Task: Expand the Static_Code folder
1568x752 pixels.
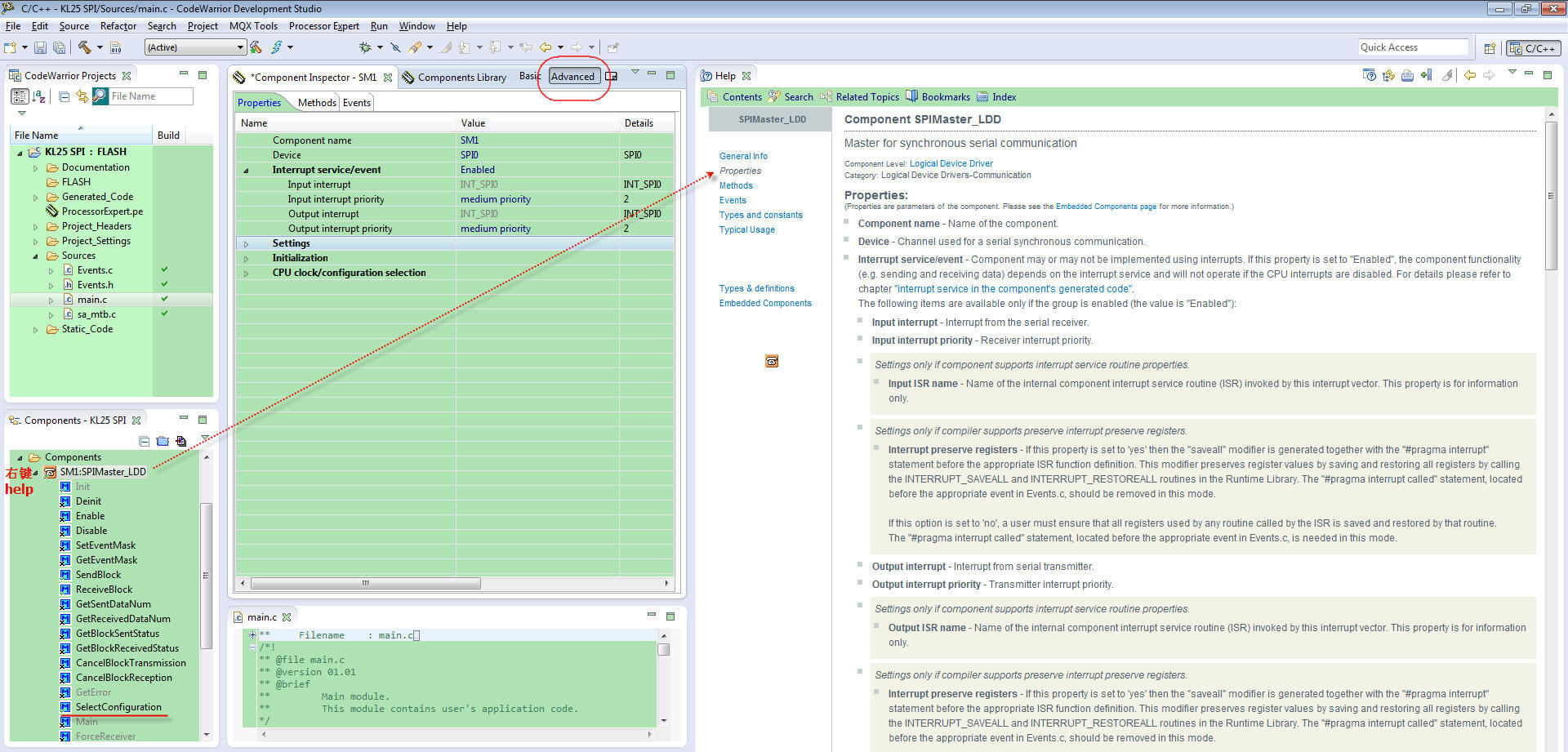Action: (35, 329)
